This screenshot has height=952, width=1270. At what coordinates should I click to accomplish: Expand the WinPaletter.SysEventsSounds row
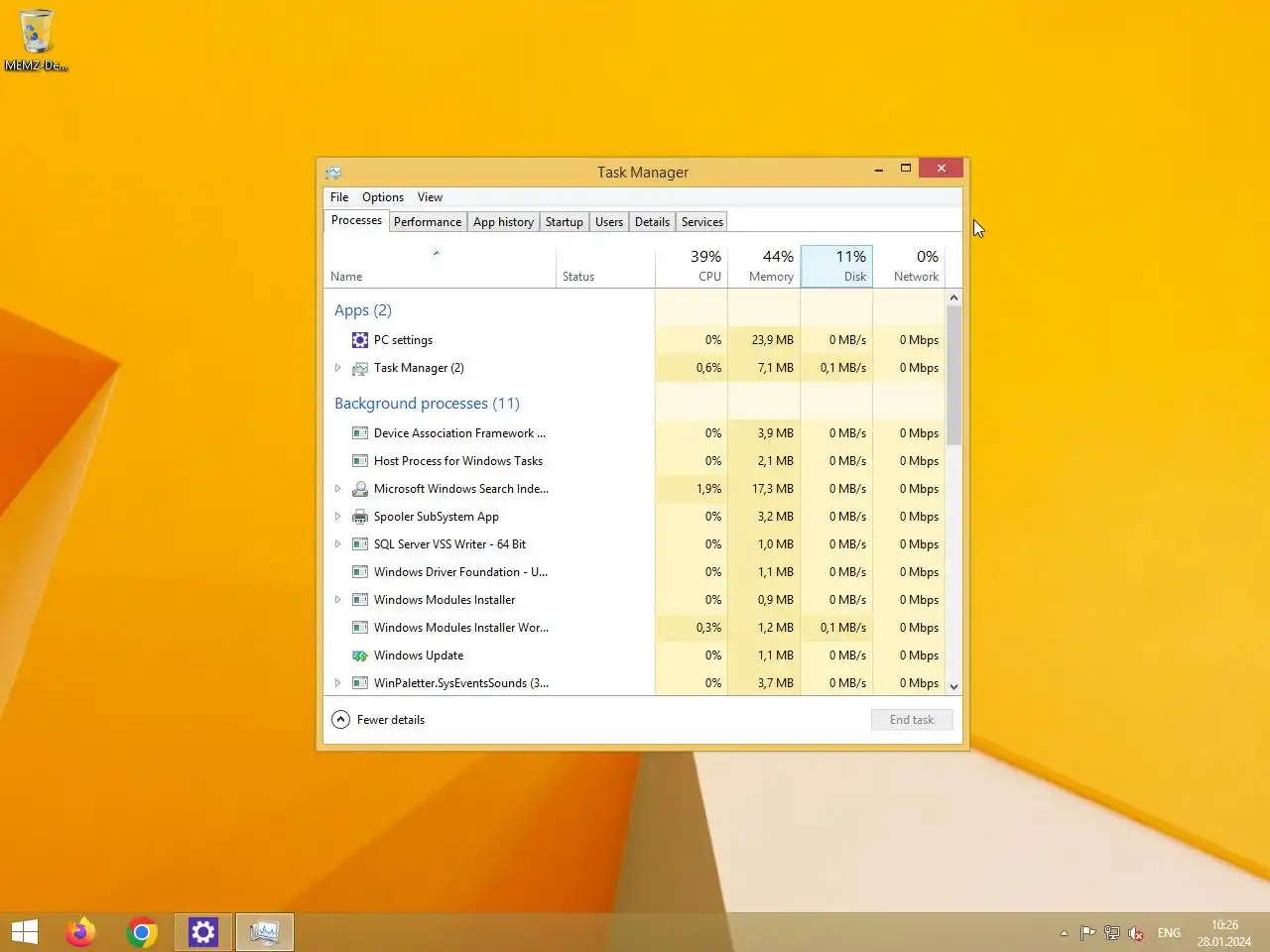(337, 683)
